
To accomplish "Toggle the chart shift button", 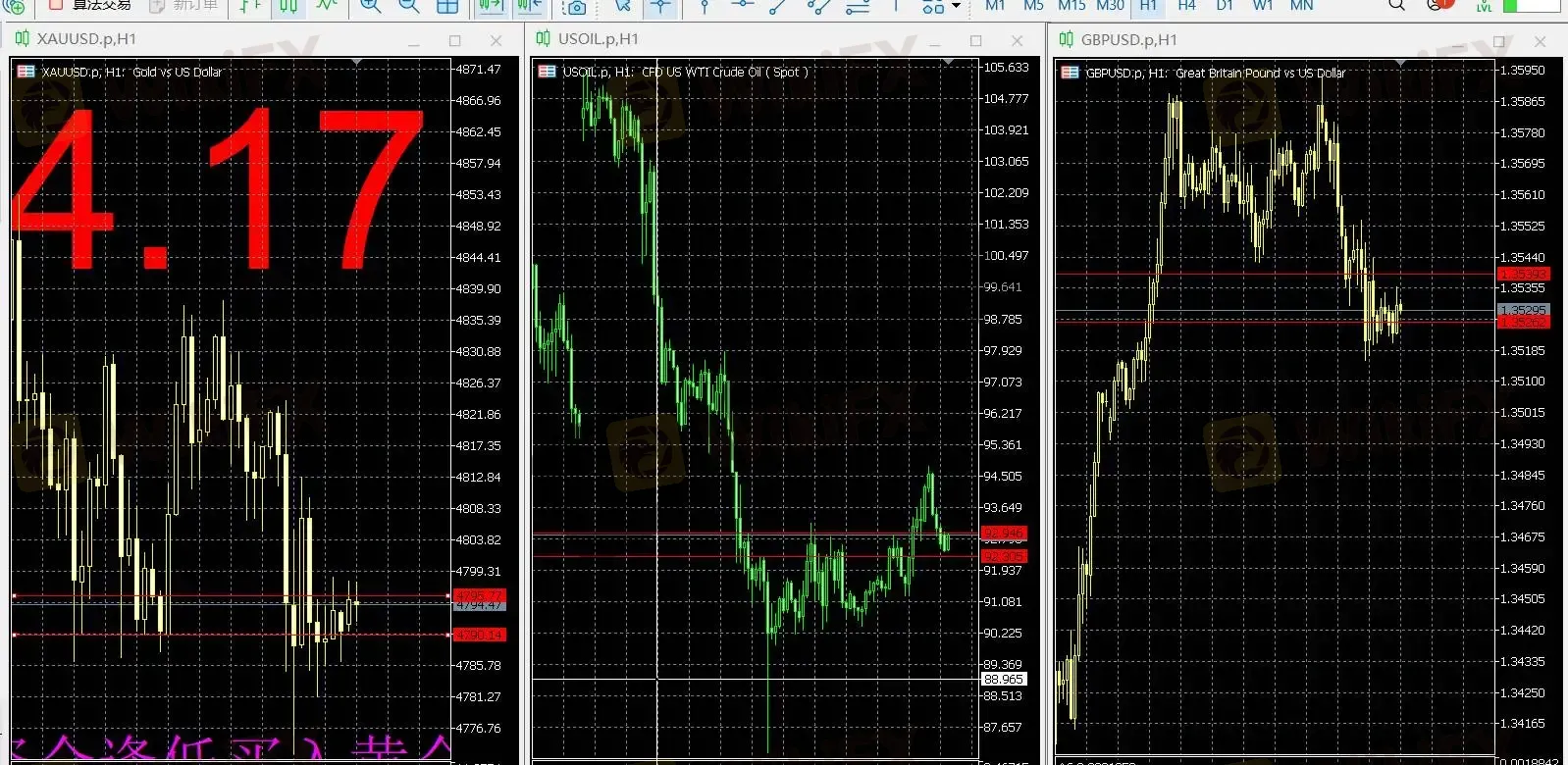I will (x=529, y=6).
